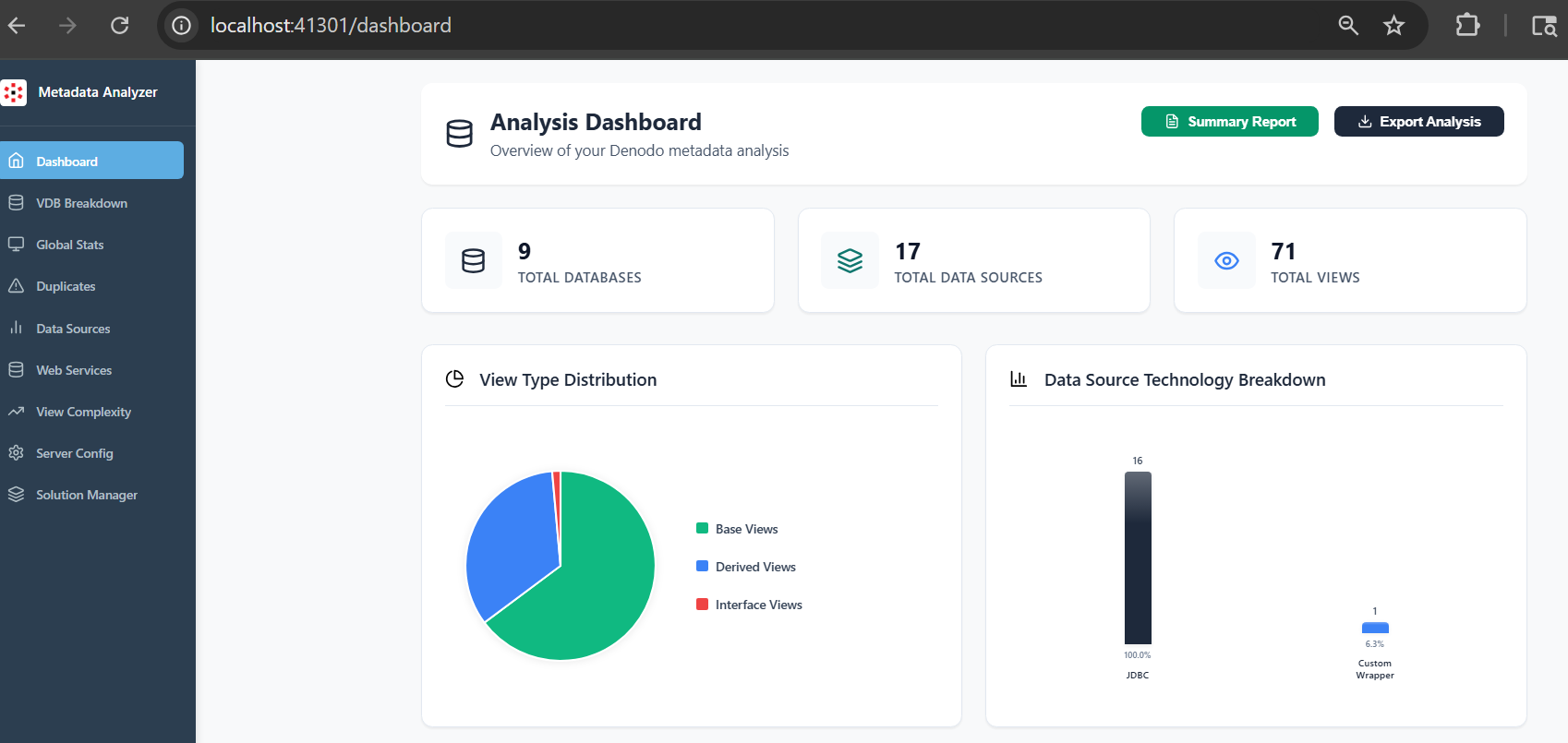
Task: Click the 'Base Views' legend label
Action: 746,529
